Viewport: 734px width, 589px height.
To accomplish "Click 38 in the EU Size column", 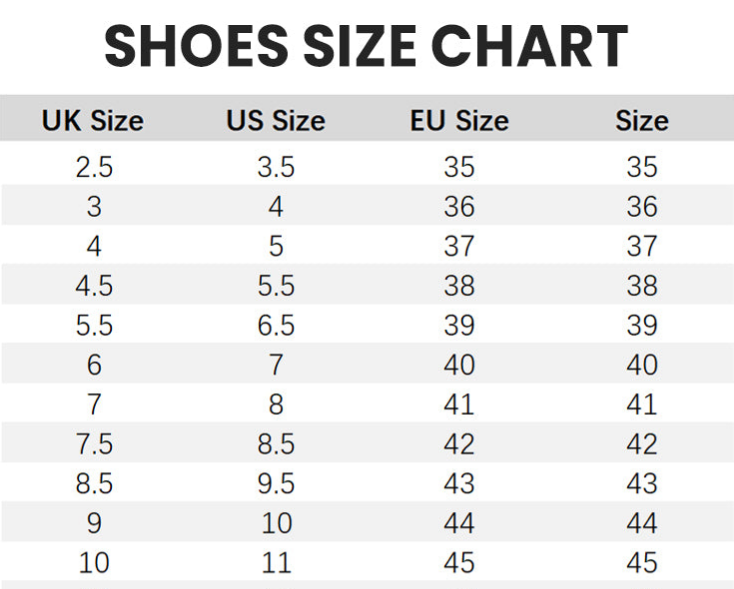I will tap(459, 286).
